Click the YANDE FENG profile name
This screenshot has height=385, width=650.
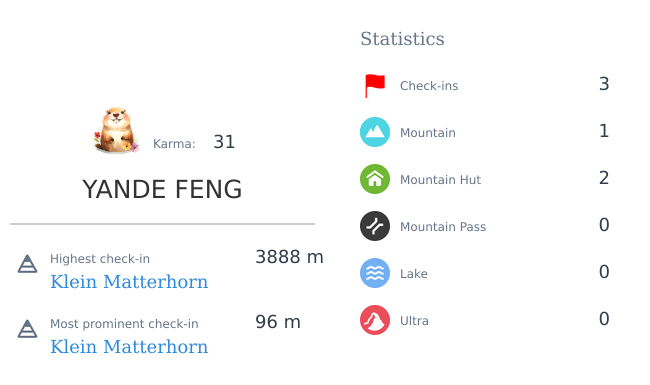tap(162, 189)
